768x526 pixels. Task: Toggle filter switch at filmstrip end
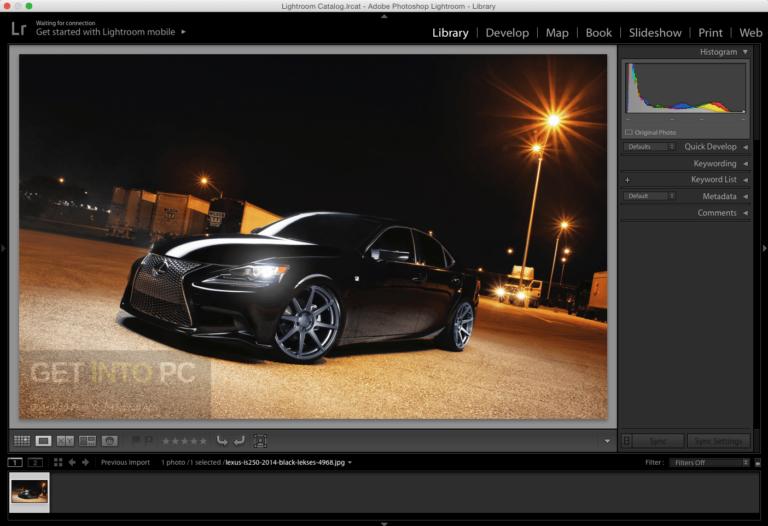tap(757, 462)
